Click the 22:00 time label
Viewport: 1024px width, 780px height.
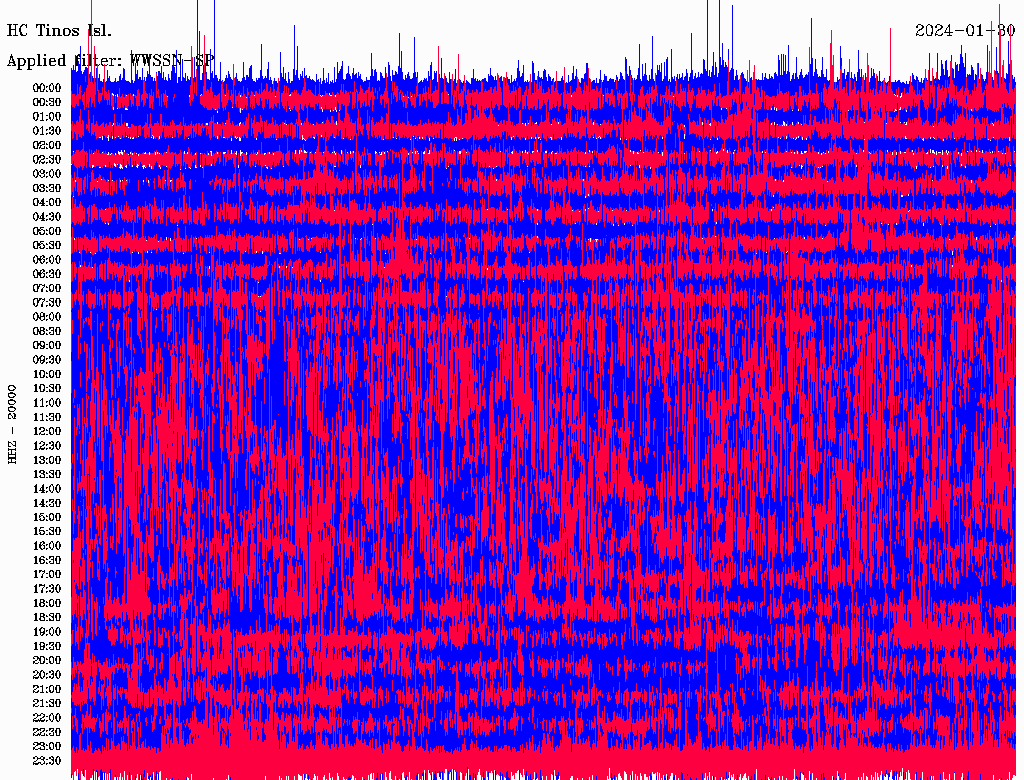coord(47,718)
